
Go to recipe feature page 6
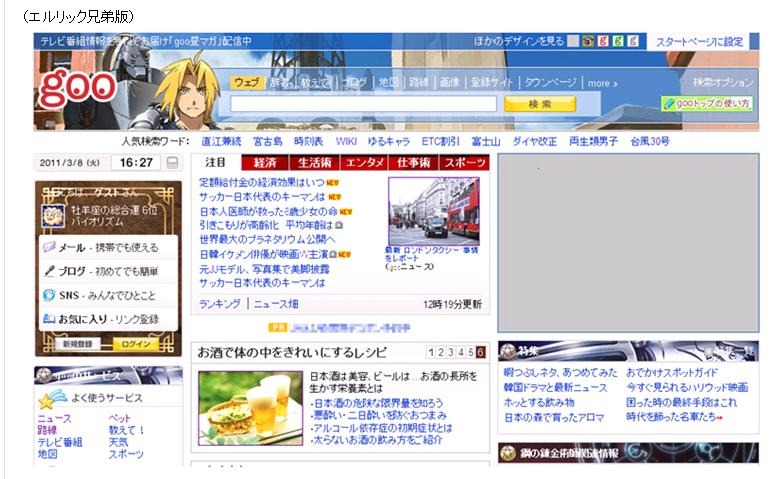480,352
